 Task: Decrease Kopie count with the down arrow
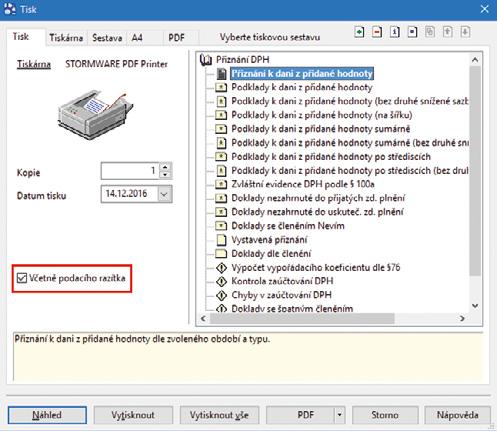(x=165, y=175)
